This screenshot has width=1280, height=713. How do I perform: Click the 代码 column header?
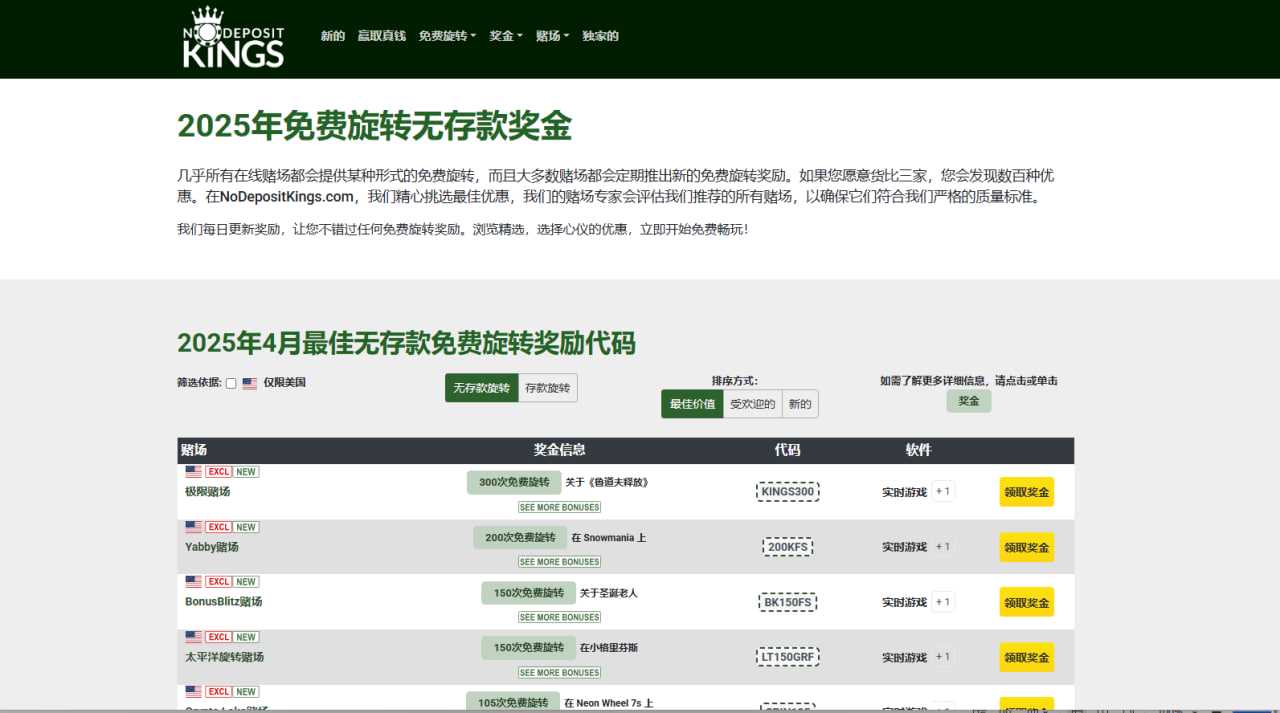pyautogui.click(x=787, y=450)
